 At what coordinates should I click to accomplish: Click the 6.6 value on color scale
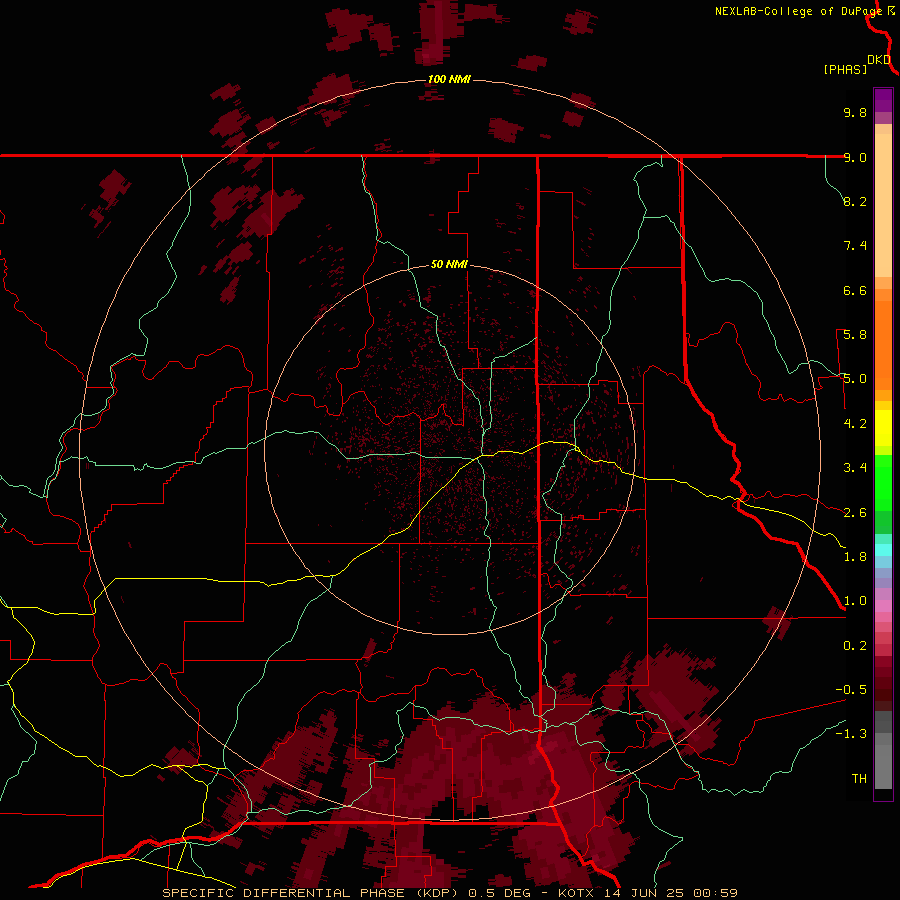[x=855, y=291]
